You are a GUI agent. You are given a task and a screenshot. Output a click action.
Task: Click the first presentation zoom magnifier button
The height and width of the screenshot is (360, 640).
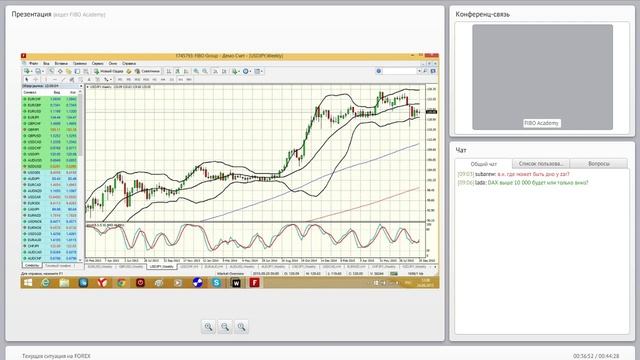click(x=208, y=327)
